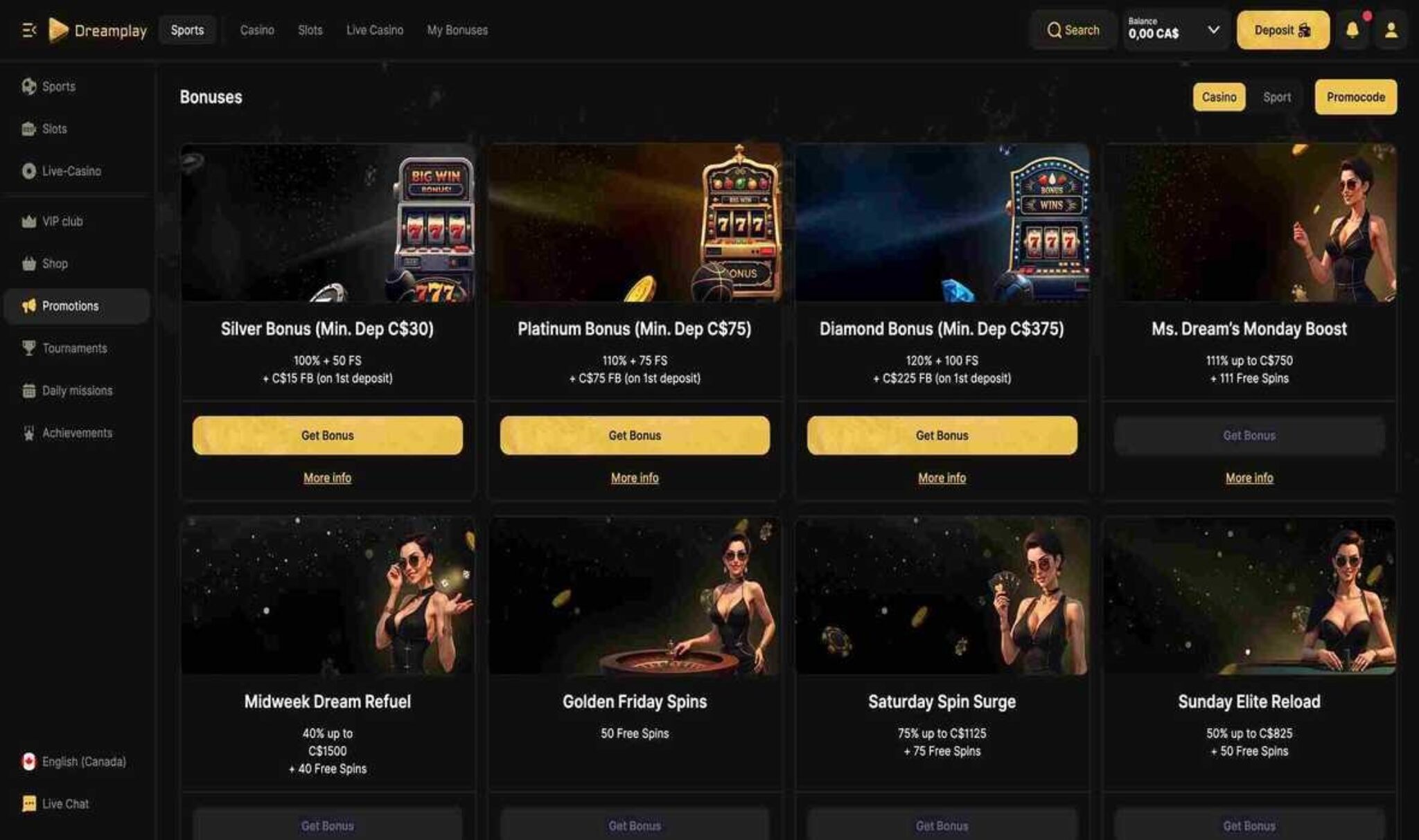Open Daily missions calendar icon

tap(28, 391)
